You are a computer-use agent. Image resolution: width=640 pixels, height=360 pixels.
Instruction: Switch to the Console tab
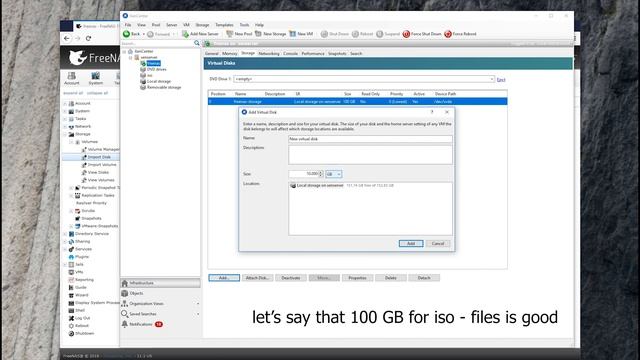[x=290, y=53]
